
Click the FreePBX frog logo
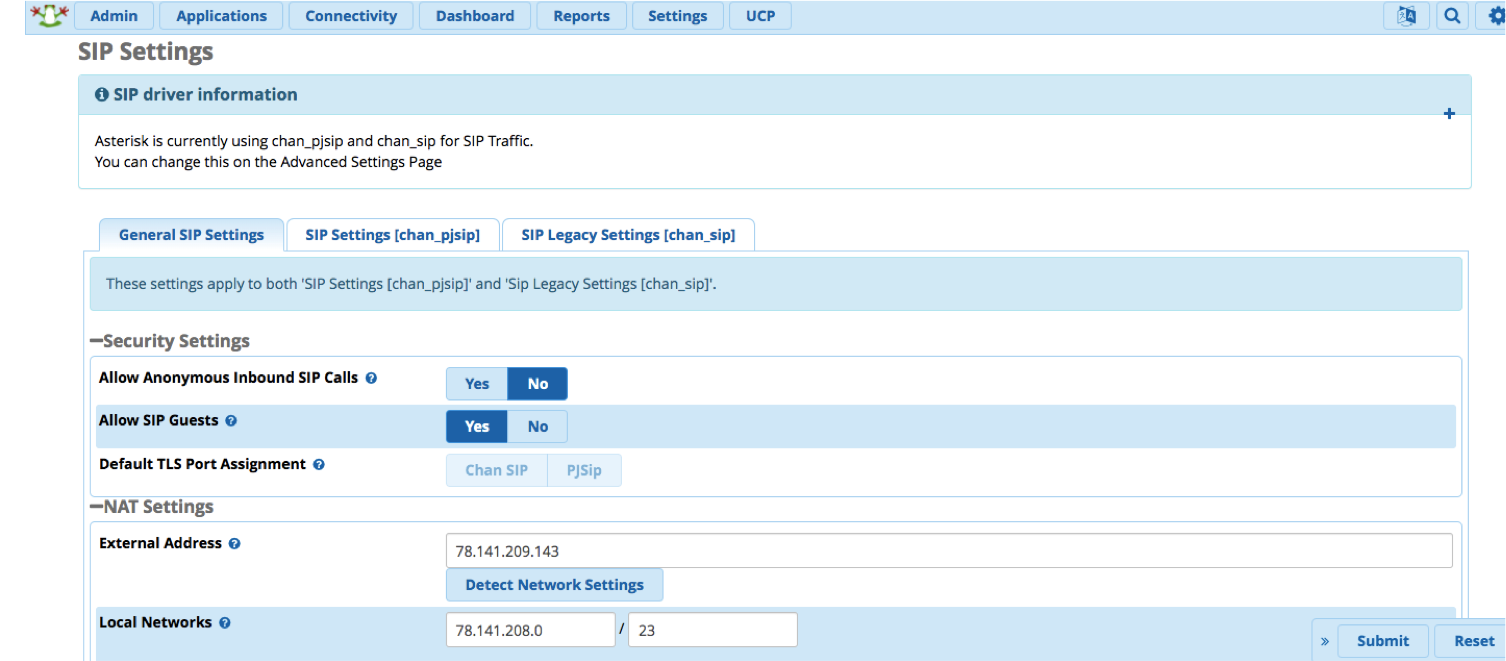[x=48, y=16]
